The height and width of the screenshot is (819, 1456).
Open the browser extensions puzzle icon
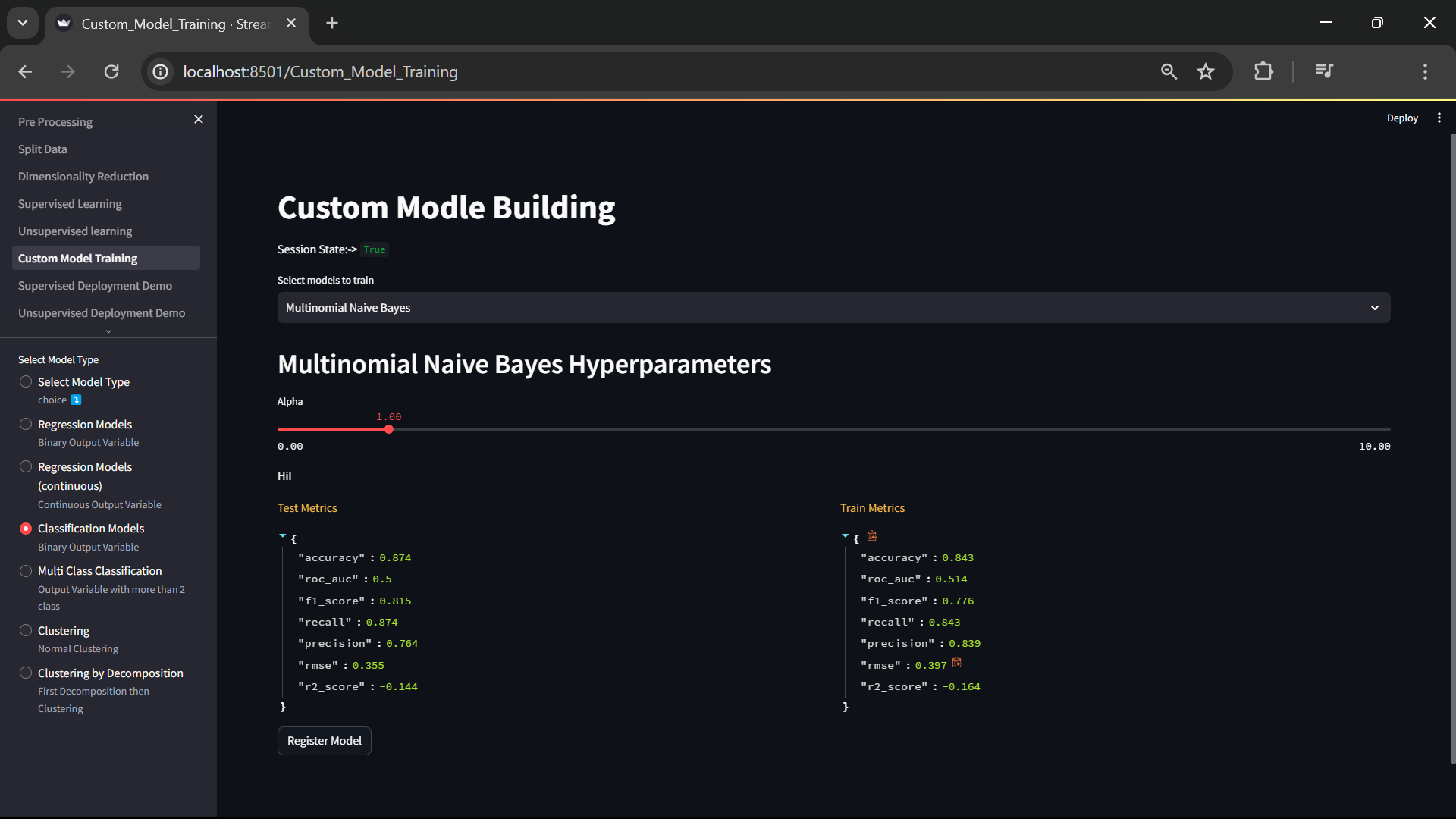point(1263,71)
